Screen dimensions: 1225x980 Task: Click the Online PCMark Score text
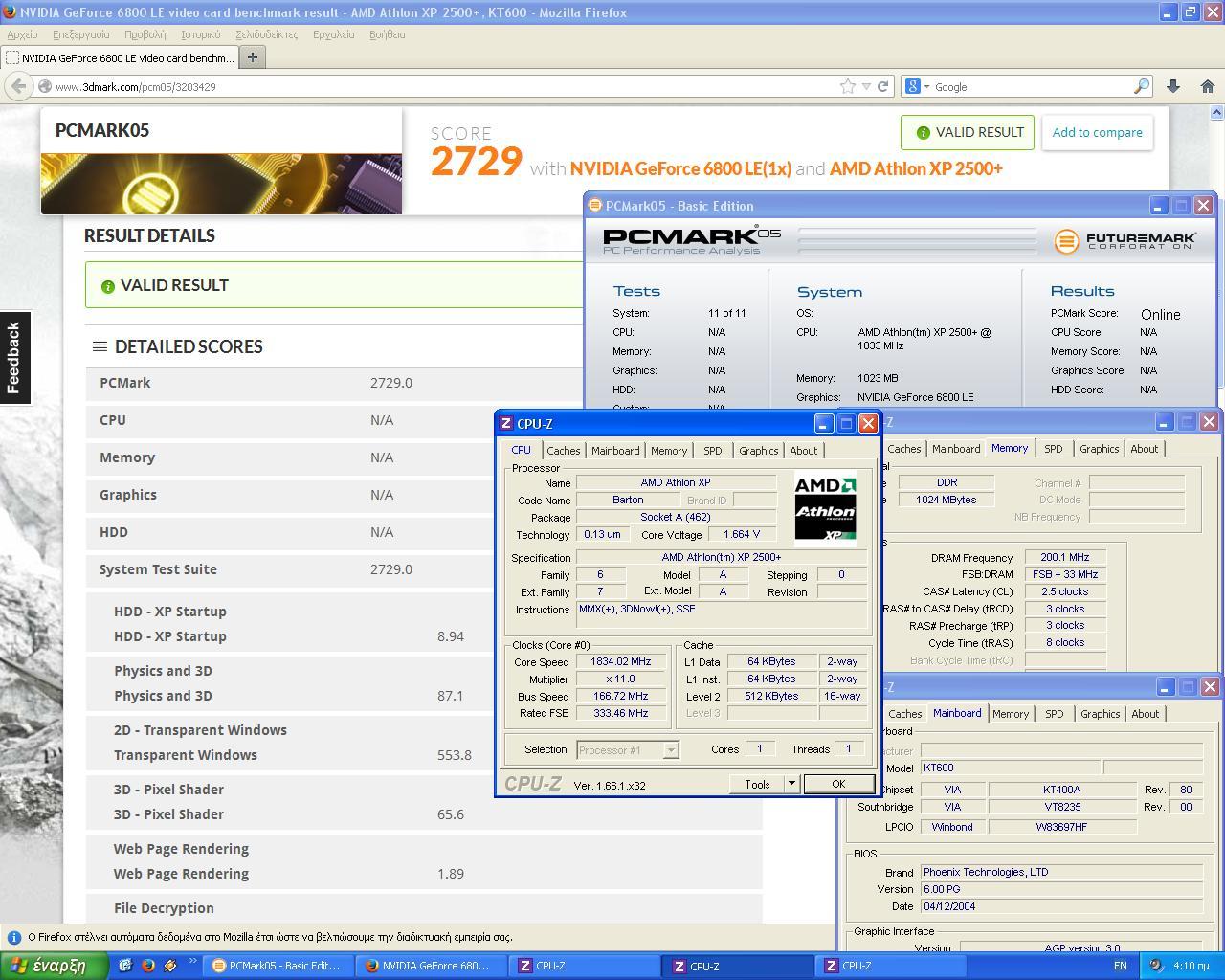click(1160, 315)
